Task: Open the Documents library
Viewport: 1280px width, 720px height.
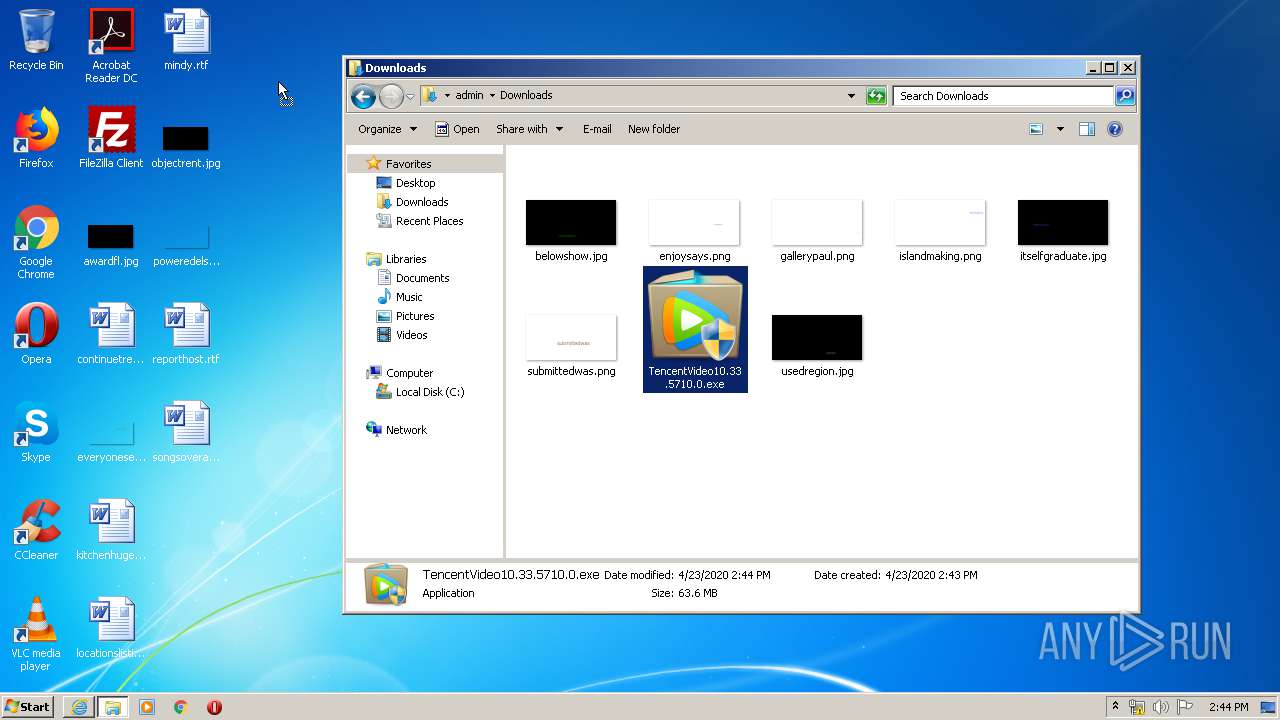Action: point(413,278)
